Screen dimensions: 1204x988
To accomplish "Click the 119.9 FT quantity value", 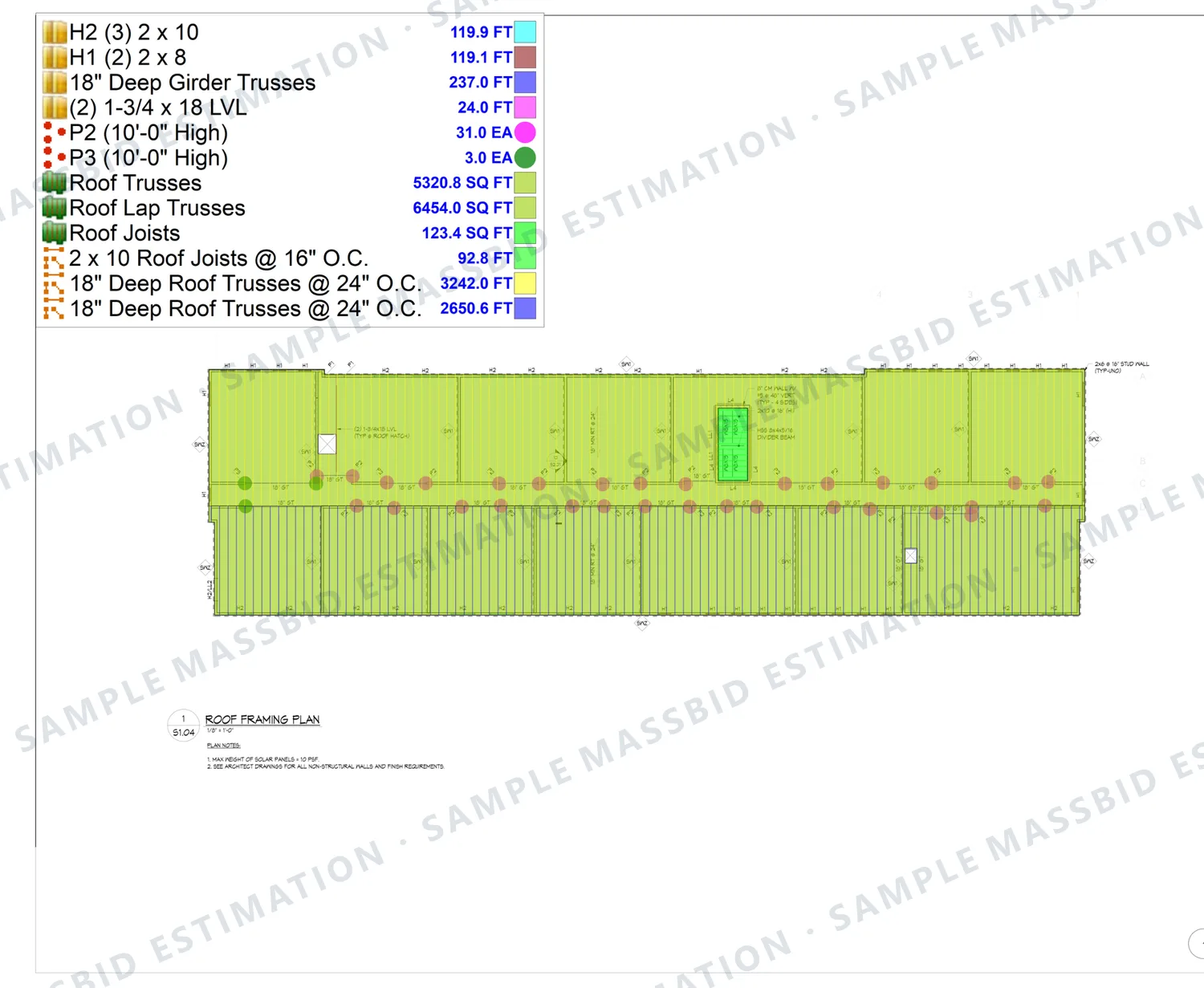I will click(481, 32).
